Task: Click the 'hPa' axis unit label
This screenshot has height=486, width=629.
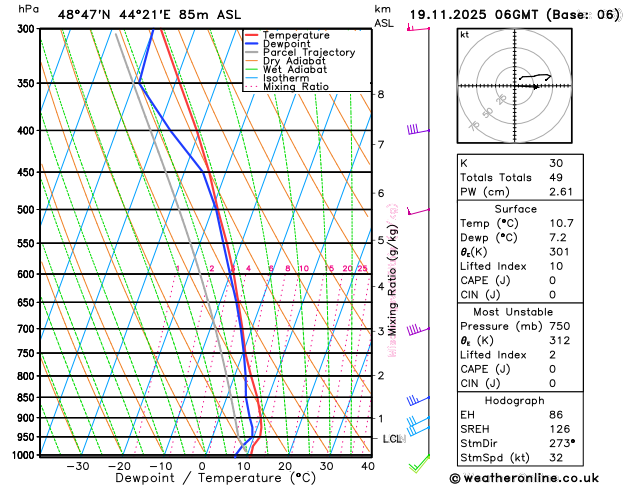Action: [28, 9]
